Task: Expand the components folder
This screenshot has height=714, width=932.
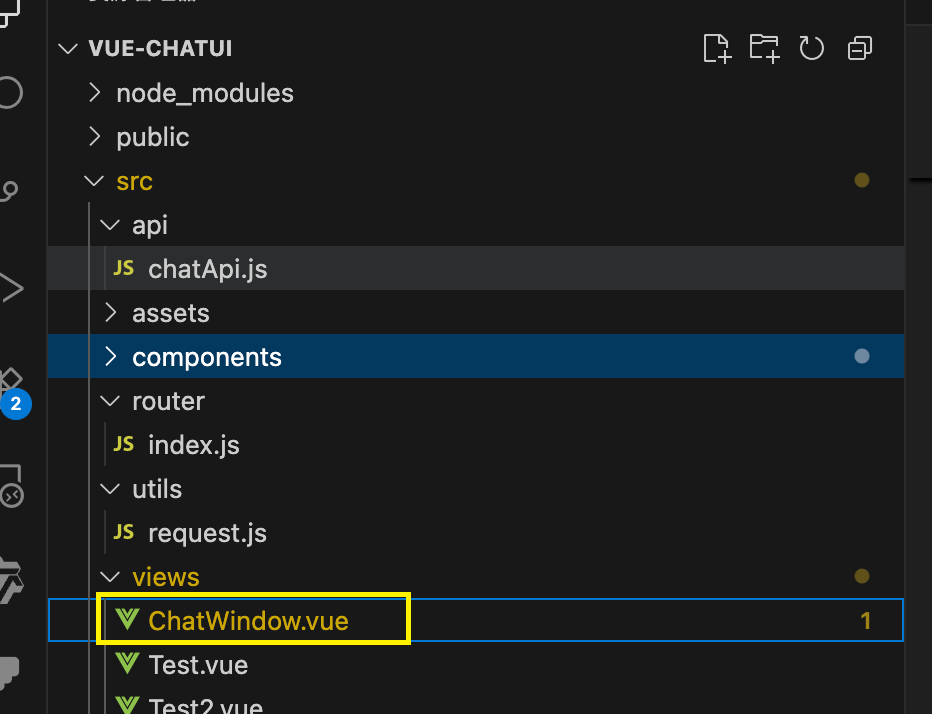Action: point(110,357)
